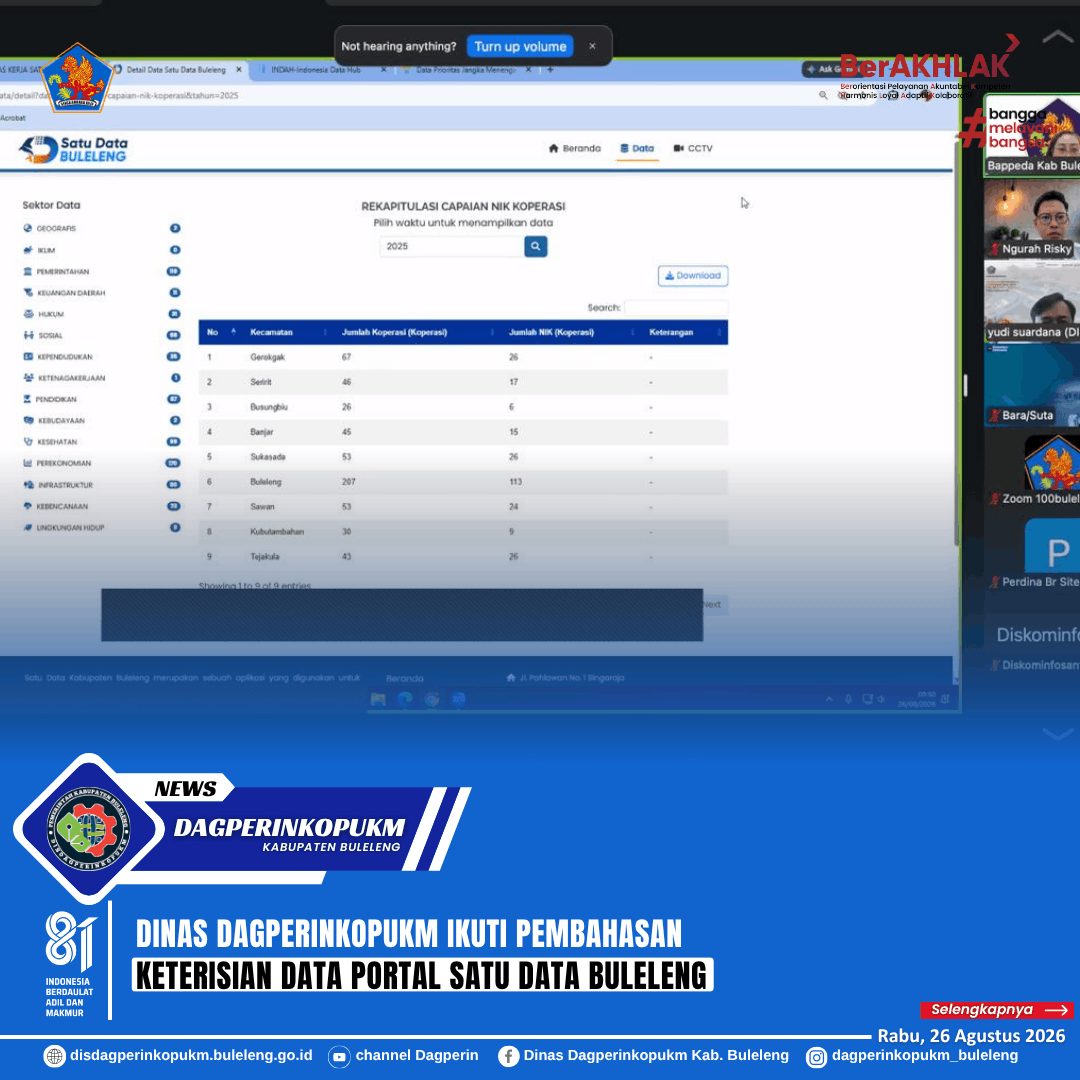This screenshot has height=1080, width=1080.
Task: Open dagperinkopukm_buleleng Instagram link
Action: pyautogui.click(x=912, y=1056)
